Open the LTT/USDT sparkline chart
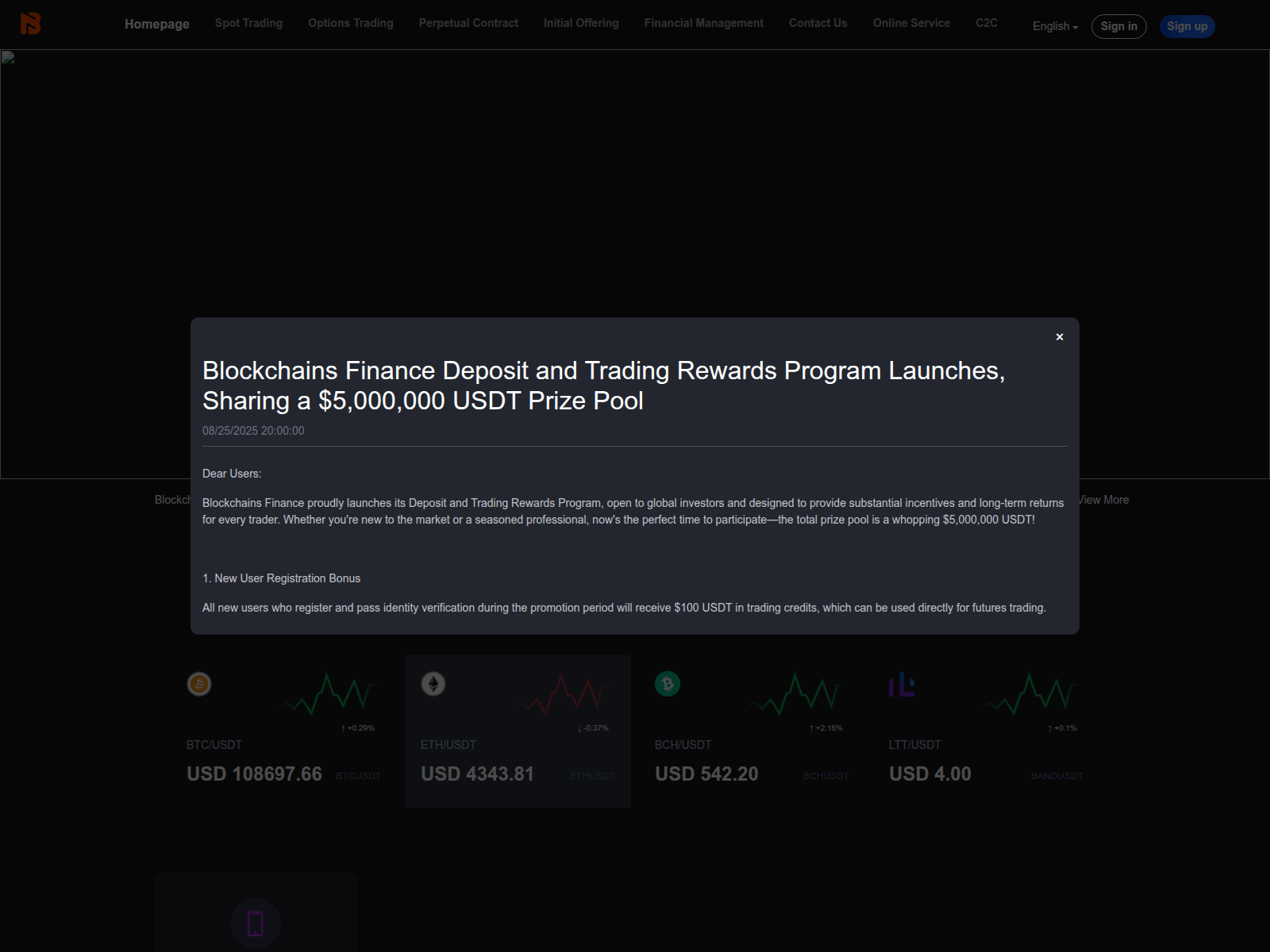This screenshot has width=1270, height=952. tap(1029, 694)
